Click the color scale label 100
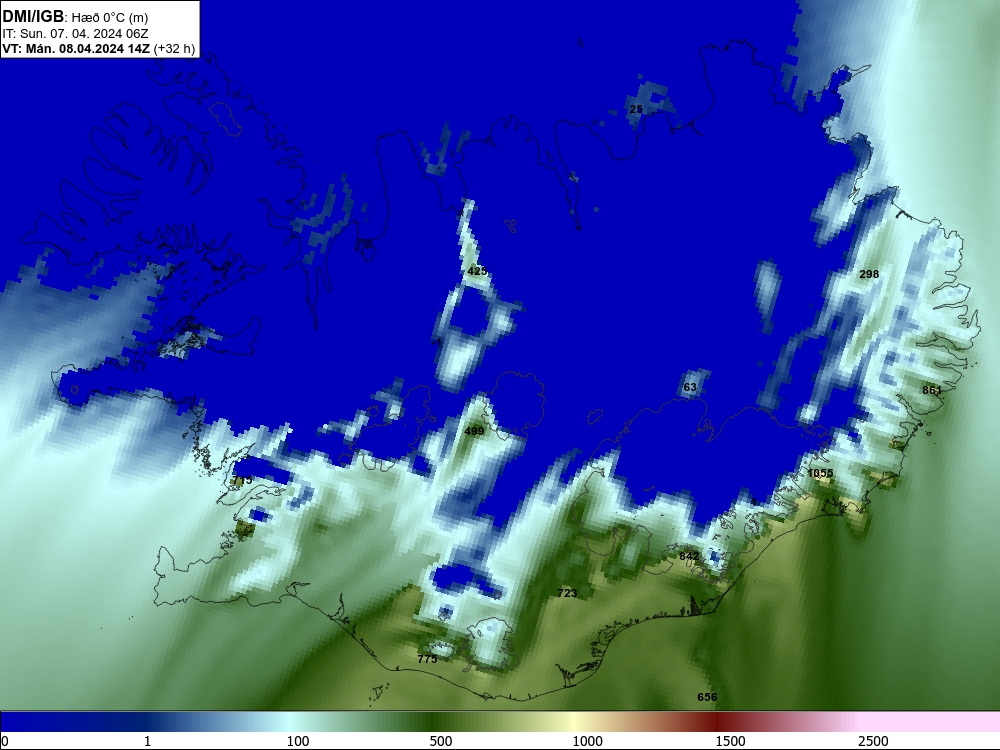 (298, 741)
